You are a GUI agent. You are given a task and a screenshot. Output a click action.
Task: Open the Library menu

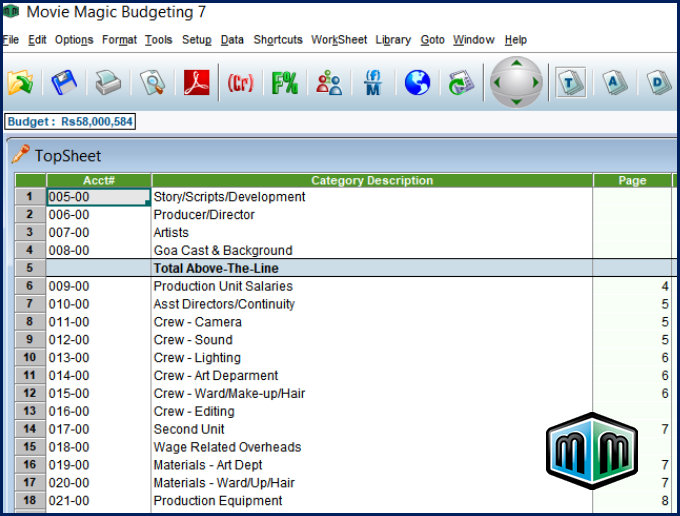pyautogui.click(x=393, y=40)
